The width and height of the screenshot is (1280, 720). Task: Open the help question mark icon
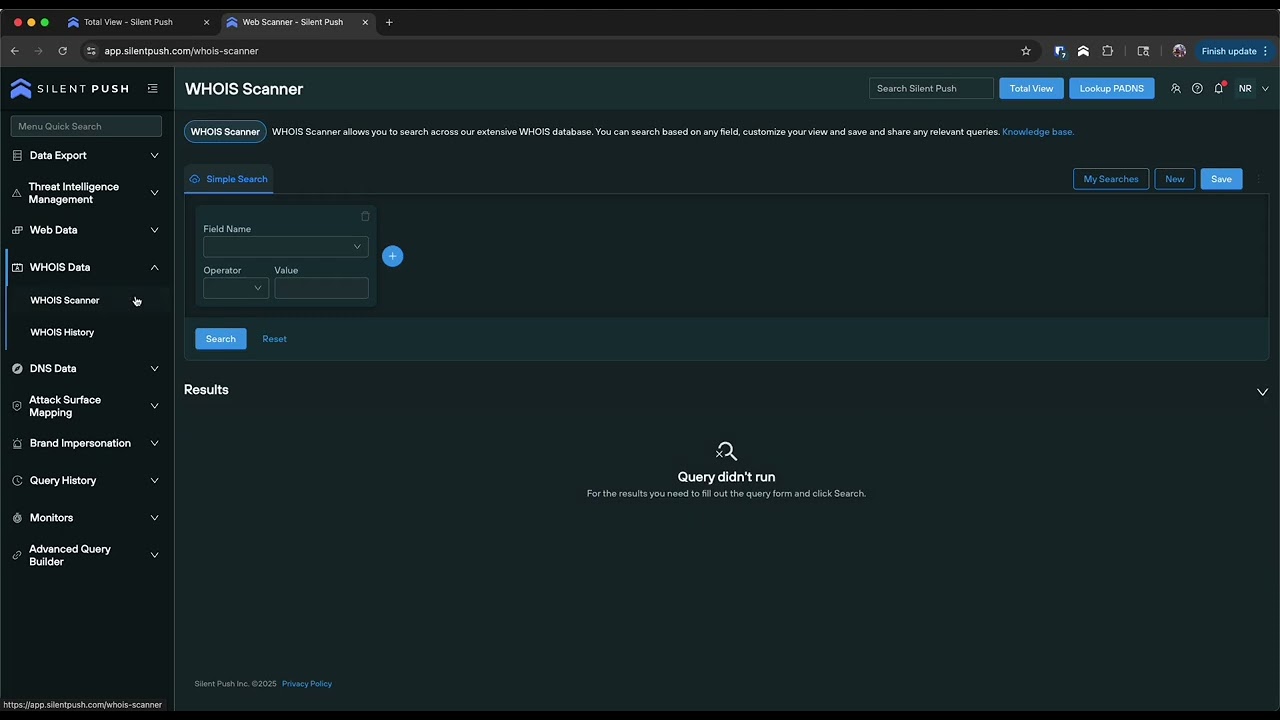pos(1197,88)
